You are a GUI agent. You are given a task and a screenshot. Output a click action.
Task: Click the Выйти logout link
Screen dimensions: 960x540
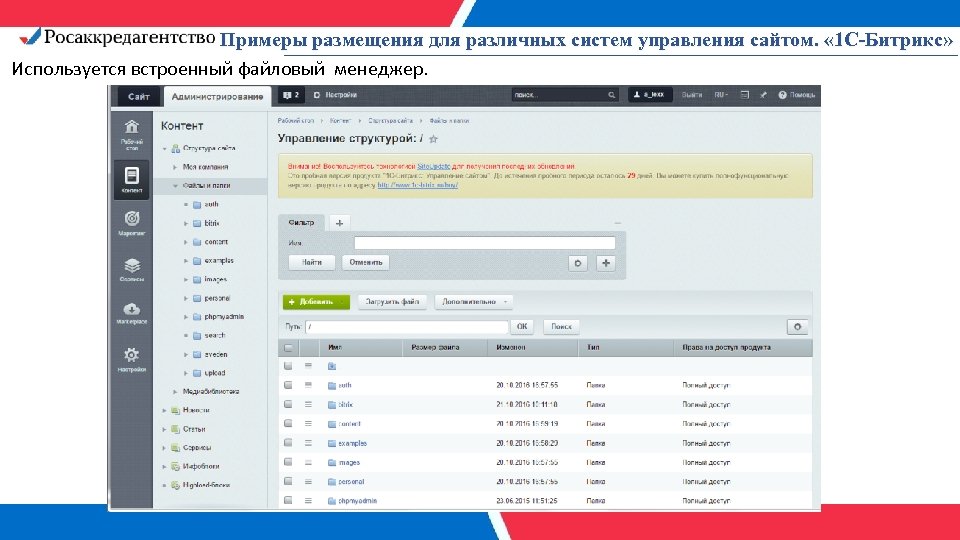[x=692, y=95]
